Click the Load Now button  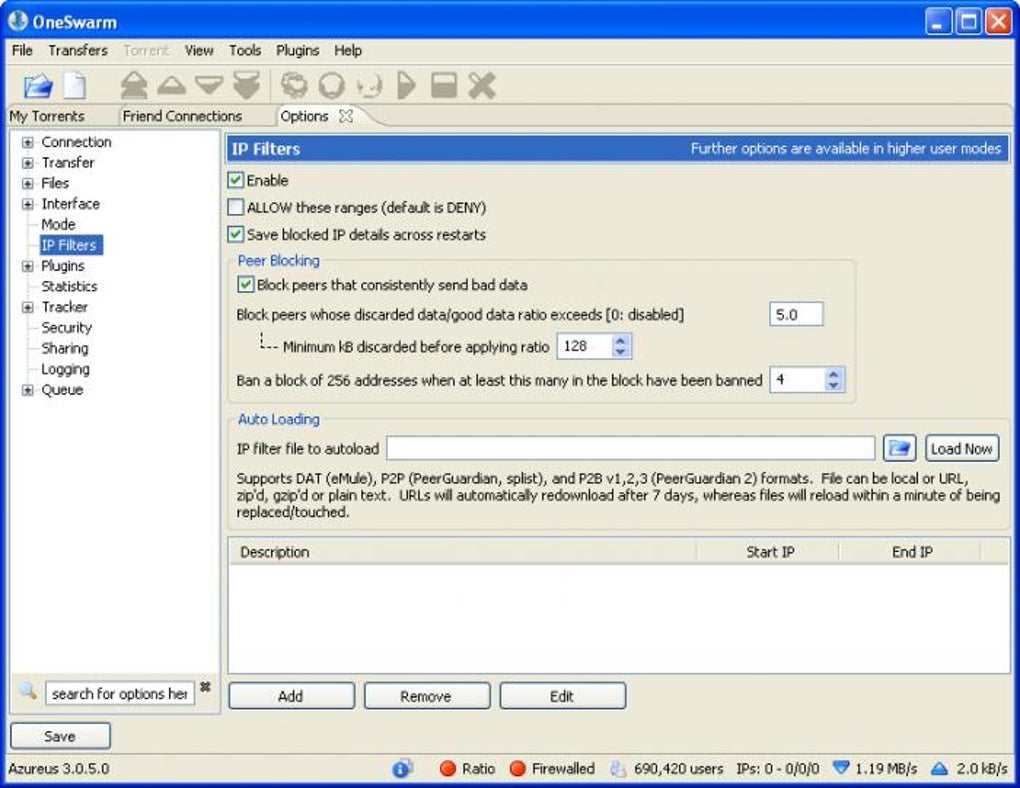pos(961,448)
